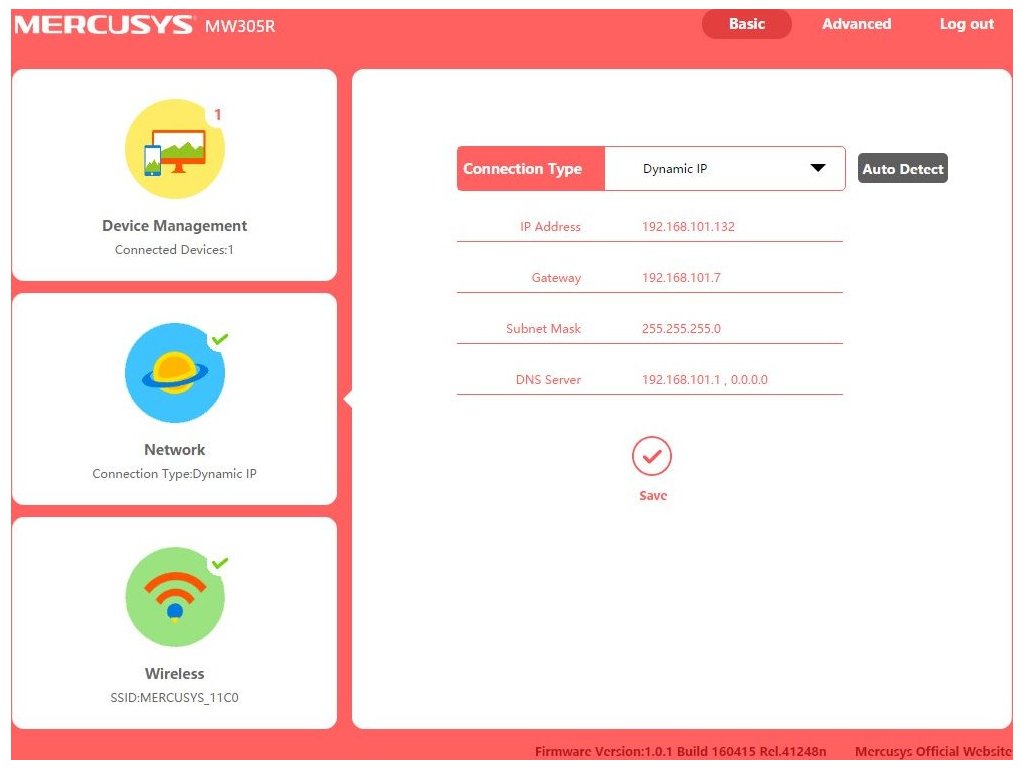Viewport: 1024px width, 768px height.
Task: Click the SSID:MERCUSYS_11C0 text
Action: tap(174, 697)
